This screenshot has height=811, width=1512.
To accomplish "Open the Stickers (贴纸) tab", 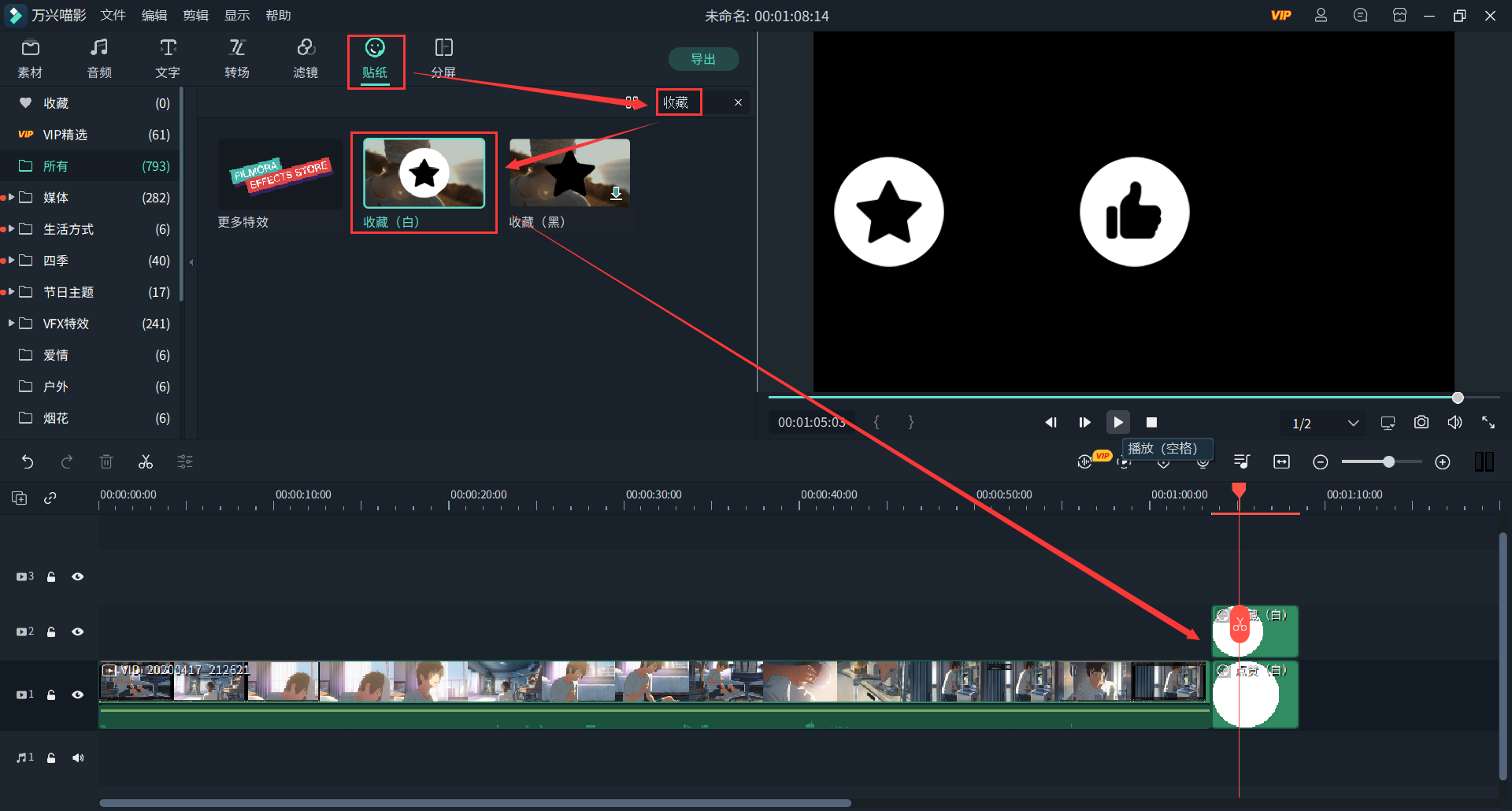I will pos(375,60).
